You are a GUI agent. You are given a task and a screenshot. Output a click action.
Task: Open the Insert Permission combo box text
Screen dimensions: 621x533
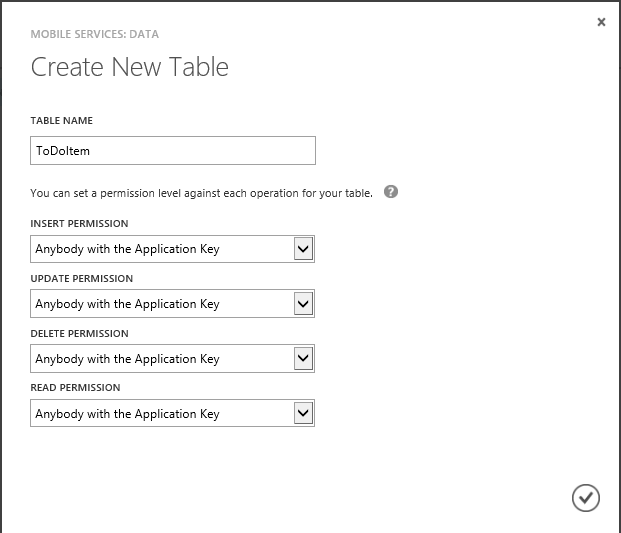coord(160,249)
